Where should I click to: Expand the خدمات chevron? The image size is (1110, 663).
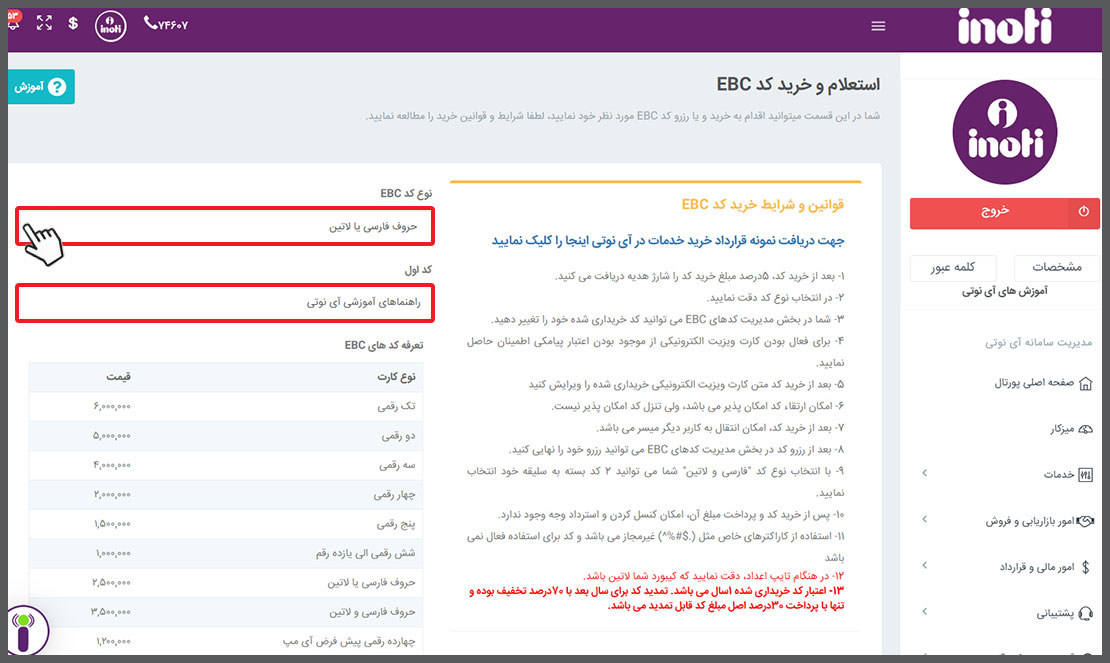[925, 473]
